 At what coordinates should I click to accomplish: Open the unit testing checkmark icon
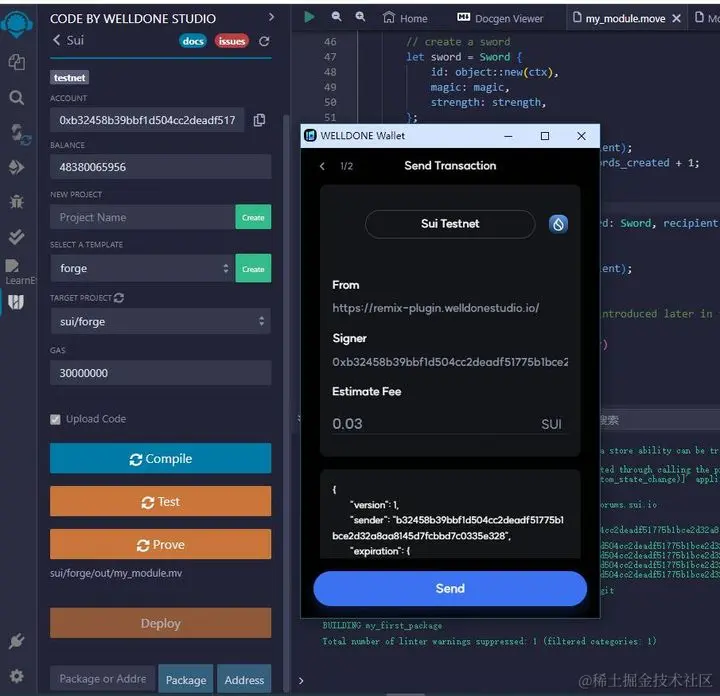click(x=17, y=237)
